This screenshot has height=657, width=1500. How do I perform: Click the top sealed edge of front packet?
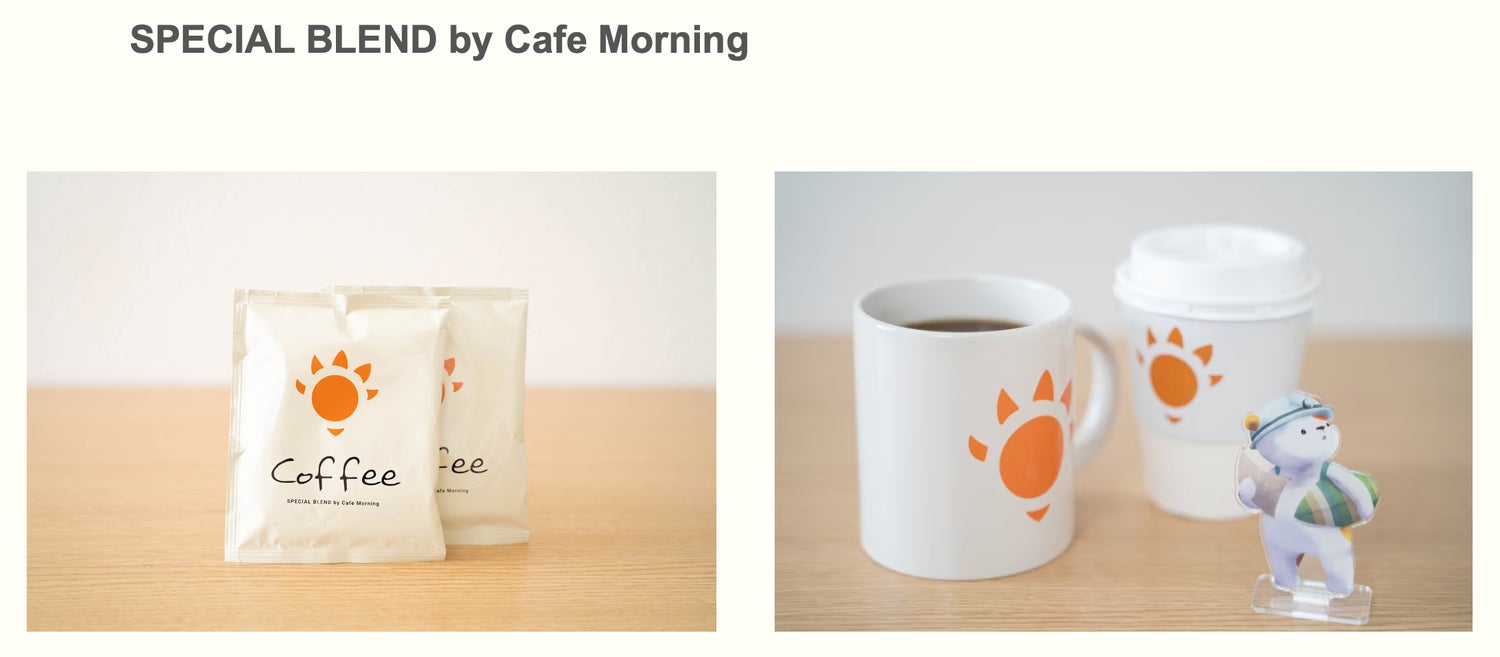click(340, 297)
